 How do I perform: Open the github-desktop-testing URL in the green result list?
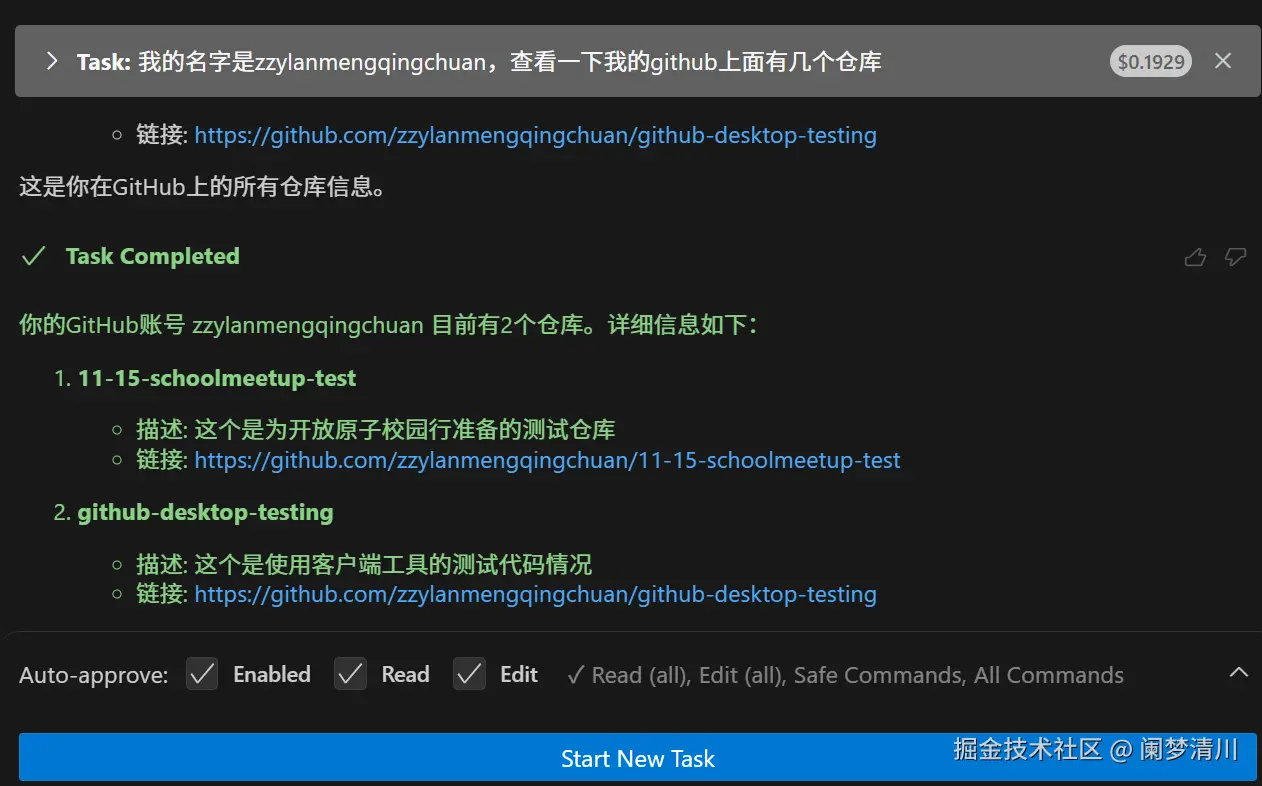click(x=536, y=594)
